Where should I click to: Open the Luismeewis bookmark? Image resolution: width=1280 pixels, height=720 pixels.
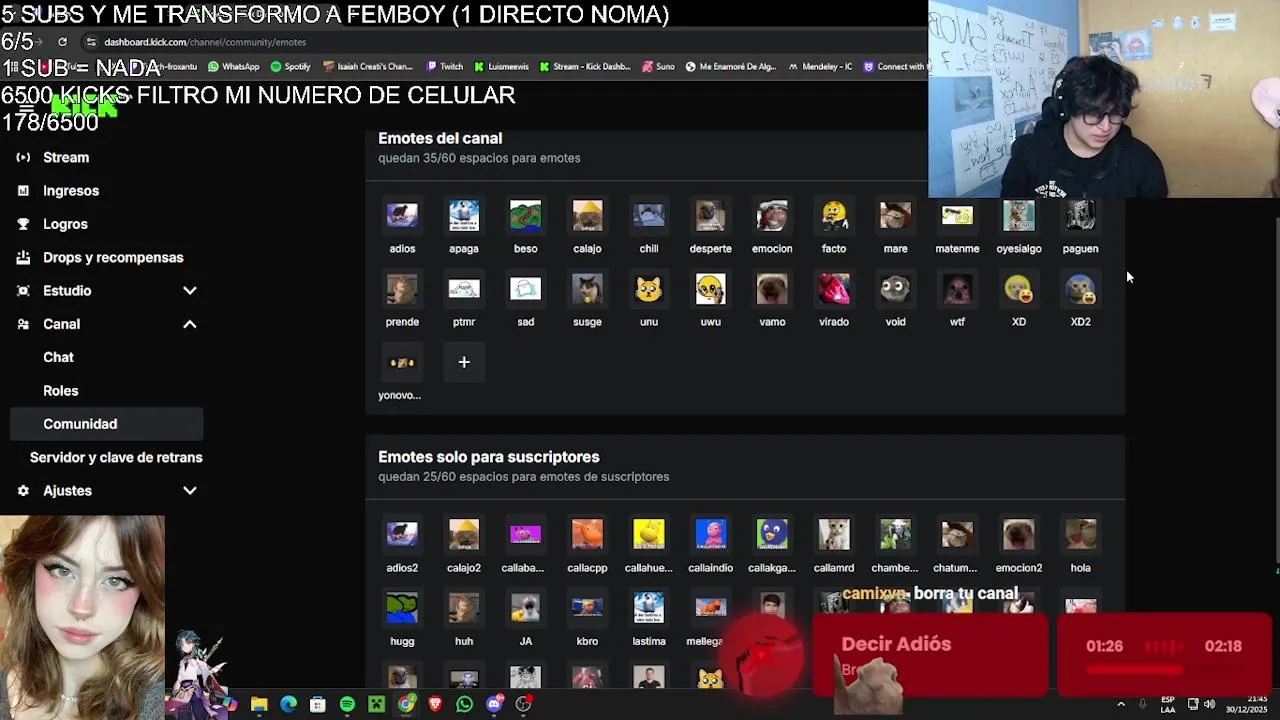tap(501, 67)
